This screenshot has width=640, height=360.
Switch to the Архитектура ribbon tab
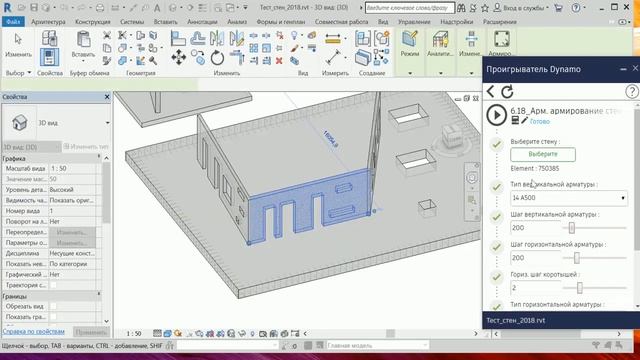coord(48,22)
